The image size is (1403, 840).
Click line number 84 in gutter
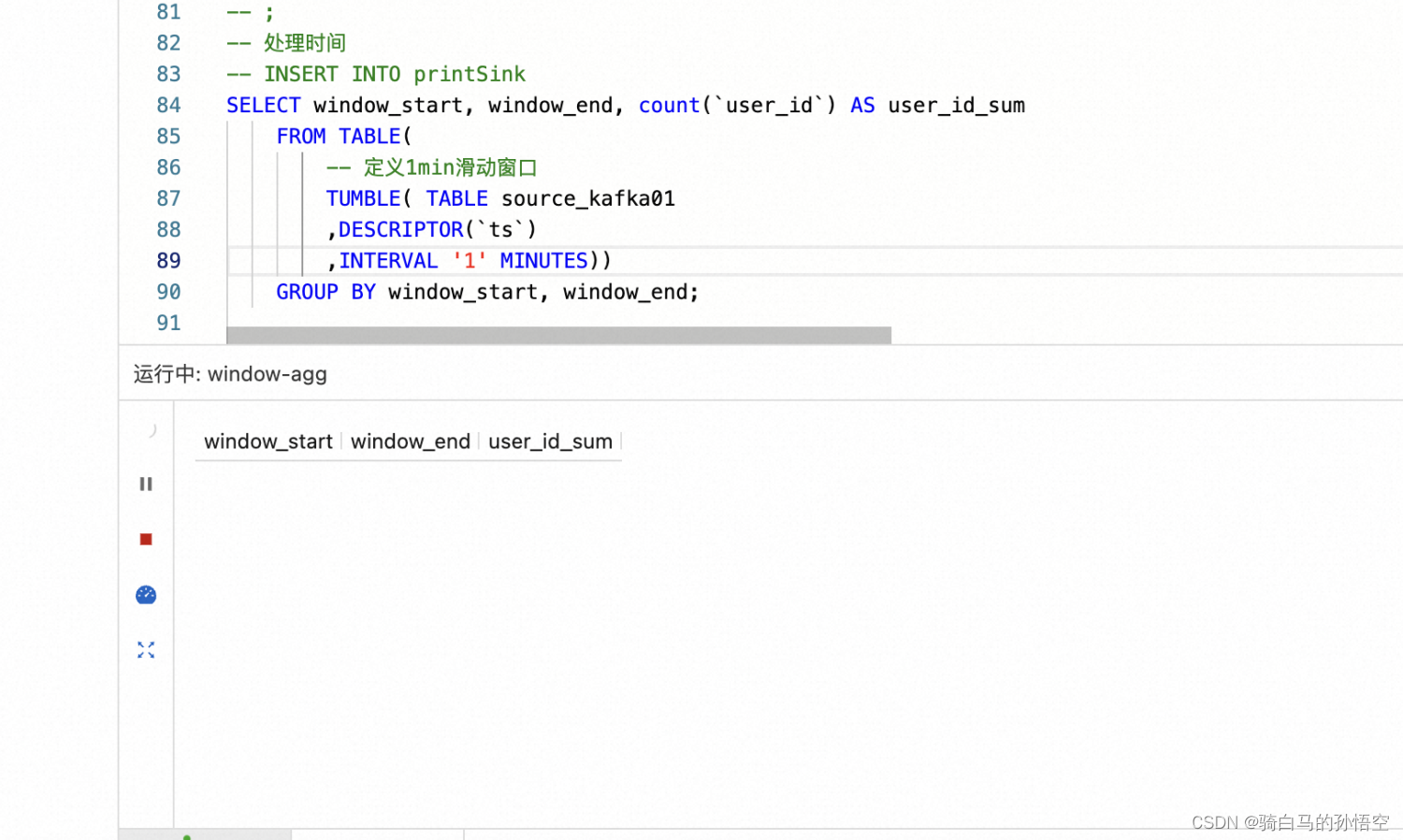click(x=168, y=106)
